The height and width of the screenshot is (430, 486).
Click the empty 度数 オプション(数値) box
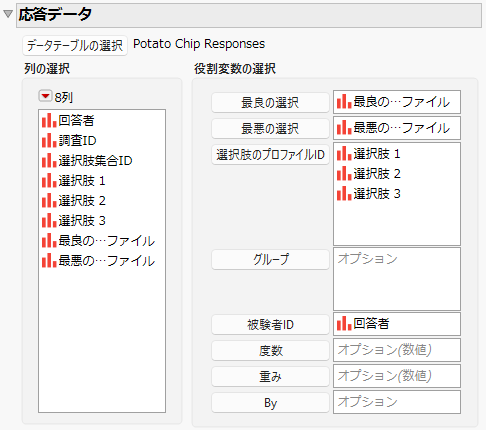[x=397, y=350]
